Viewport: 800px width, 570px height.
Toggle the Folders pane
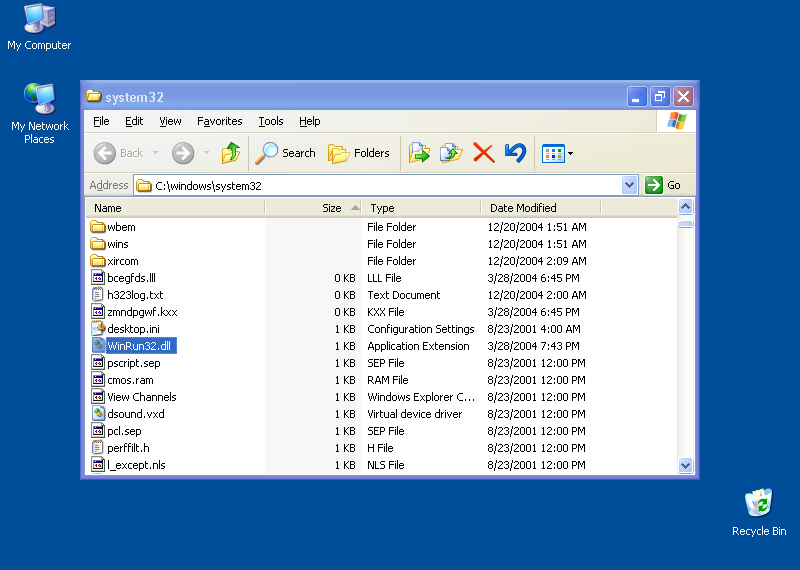tap(359, 153)
